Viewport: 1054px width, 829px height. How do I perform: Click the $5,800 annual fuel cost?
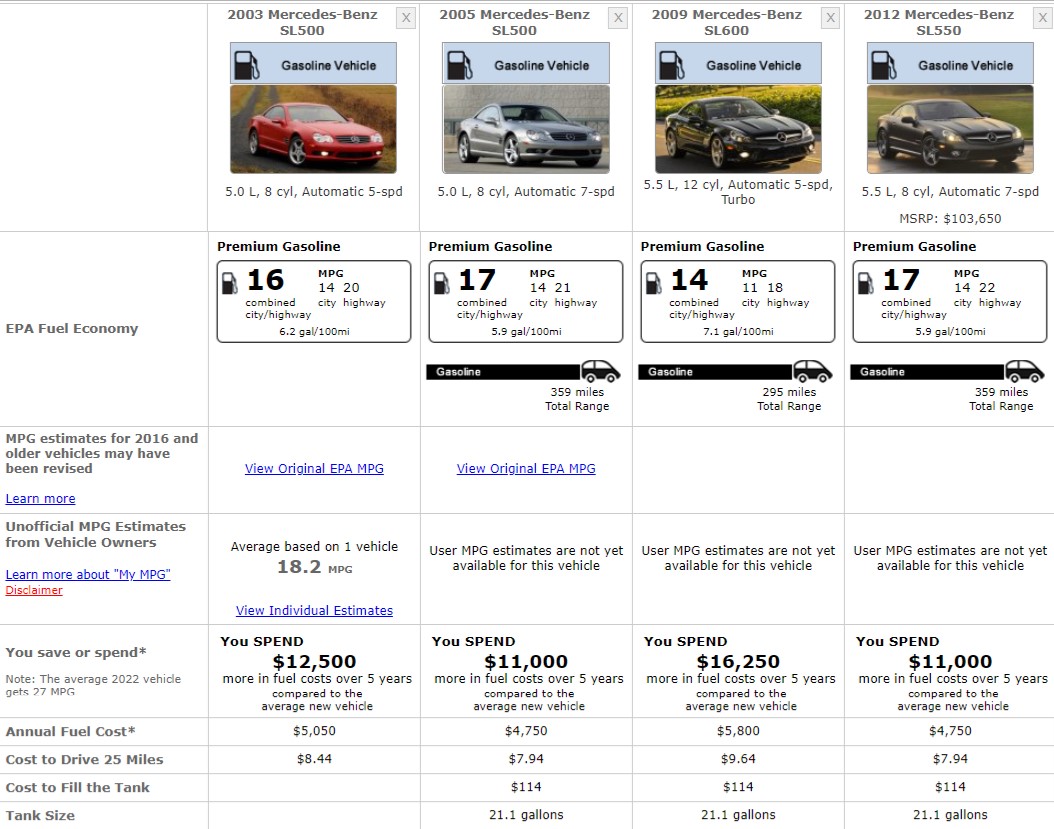point(738,731)
